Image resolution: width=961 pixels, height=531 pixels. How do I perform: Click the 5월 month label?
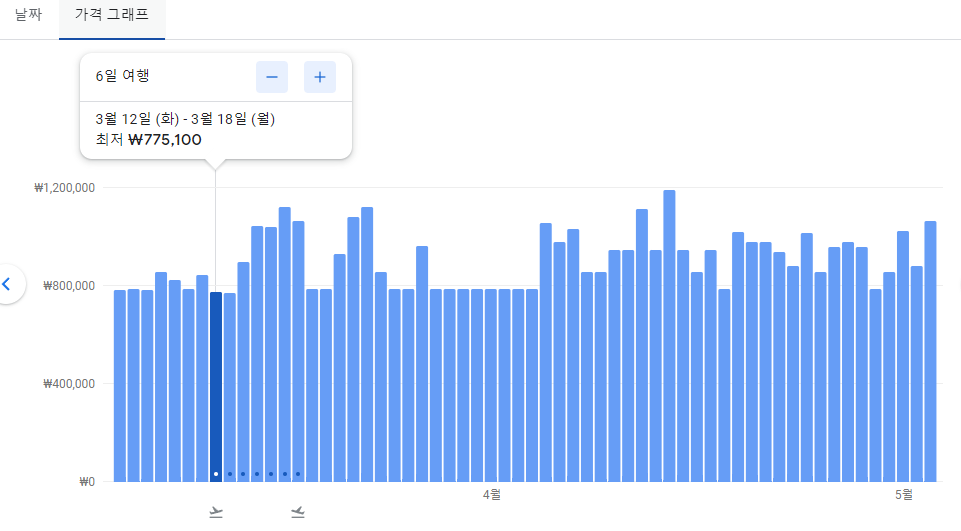coord(903,494)
